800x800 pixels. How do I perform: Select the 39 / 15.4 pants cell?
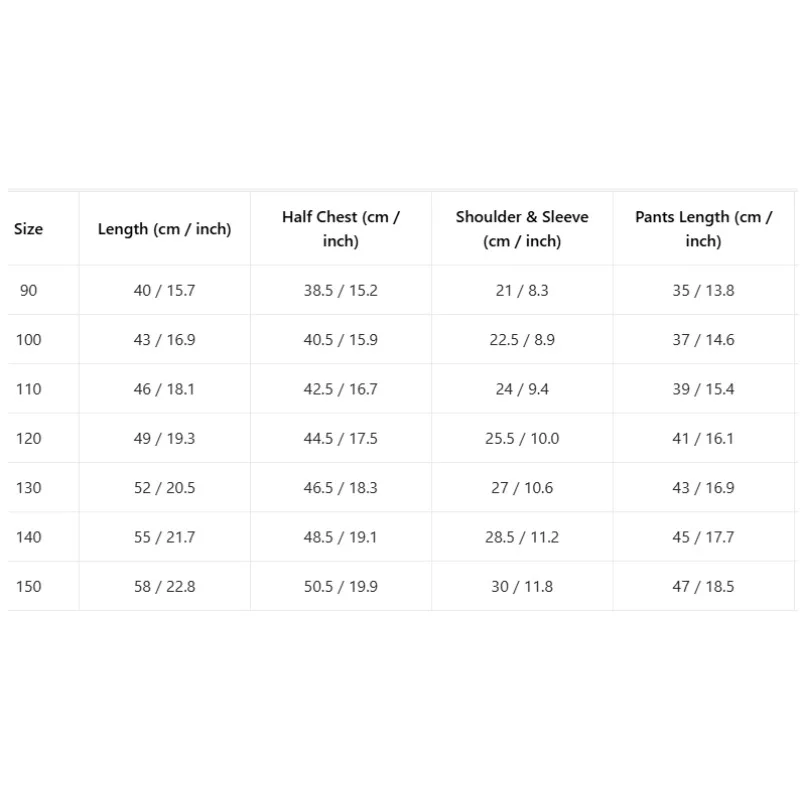(704, 389)
